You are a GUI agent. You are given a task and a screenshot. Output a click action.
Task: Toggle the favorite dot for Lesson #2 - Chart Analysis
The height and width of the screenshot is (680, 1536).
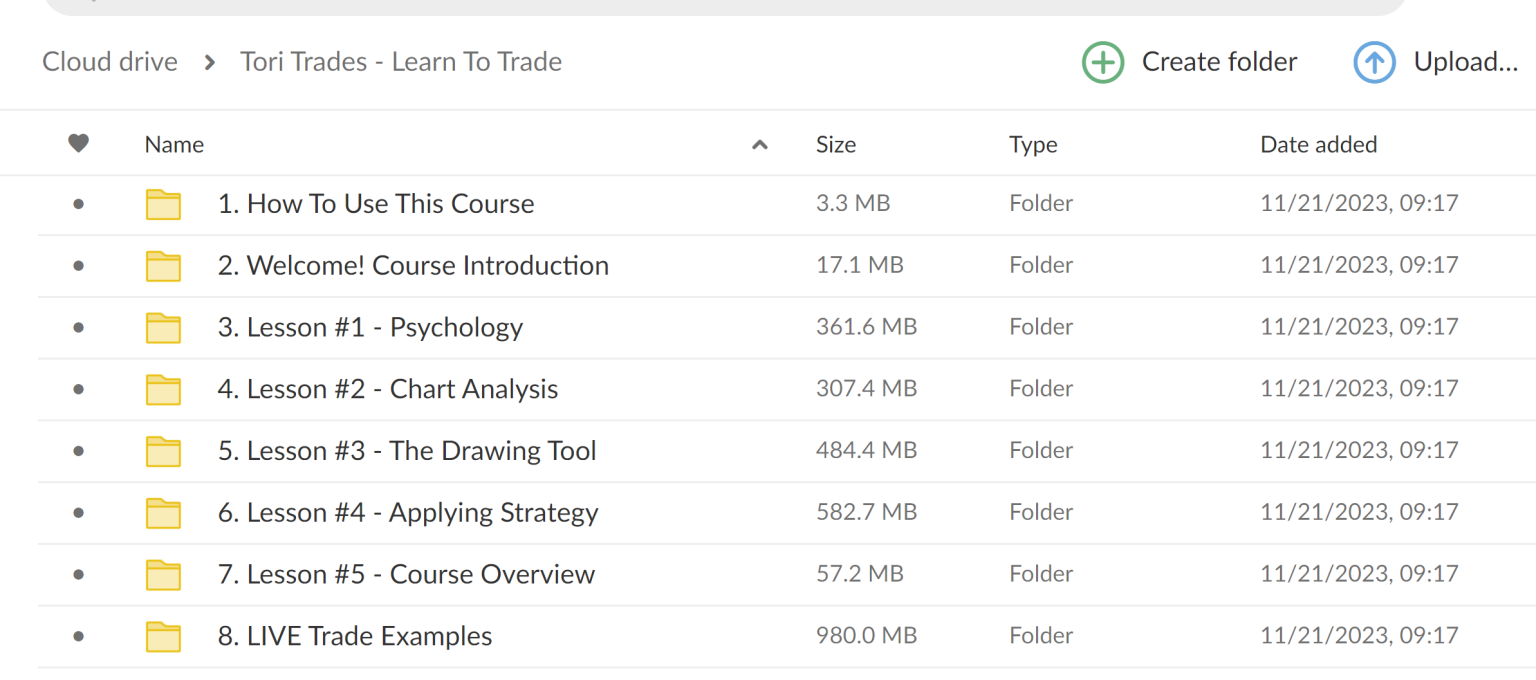point(78,389)
